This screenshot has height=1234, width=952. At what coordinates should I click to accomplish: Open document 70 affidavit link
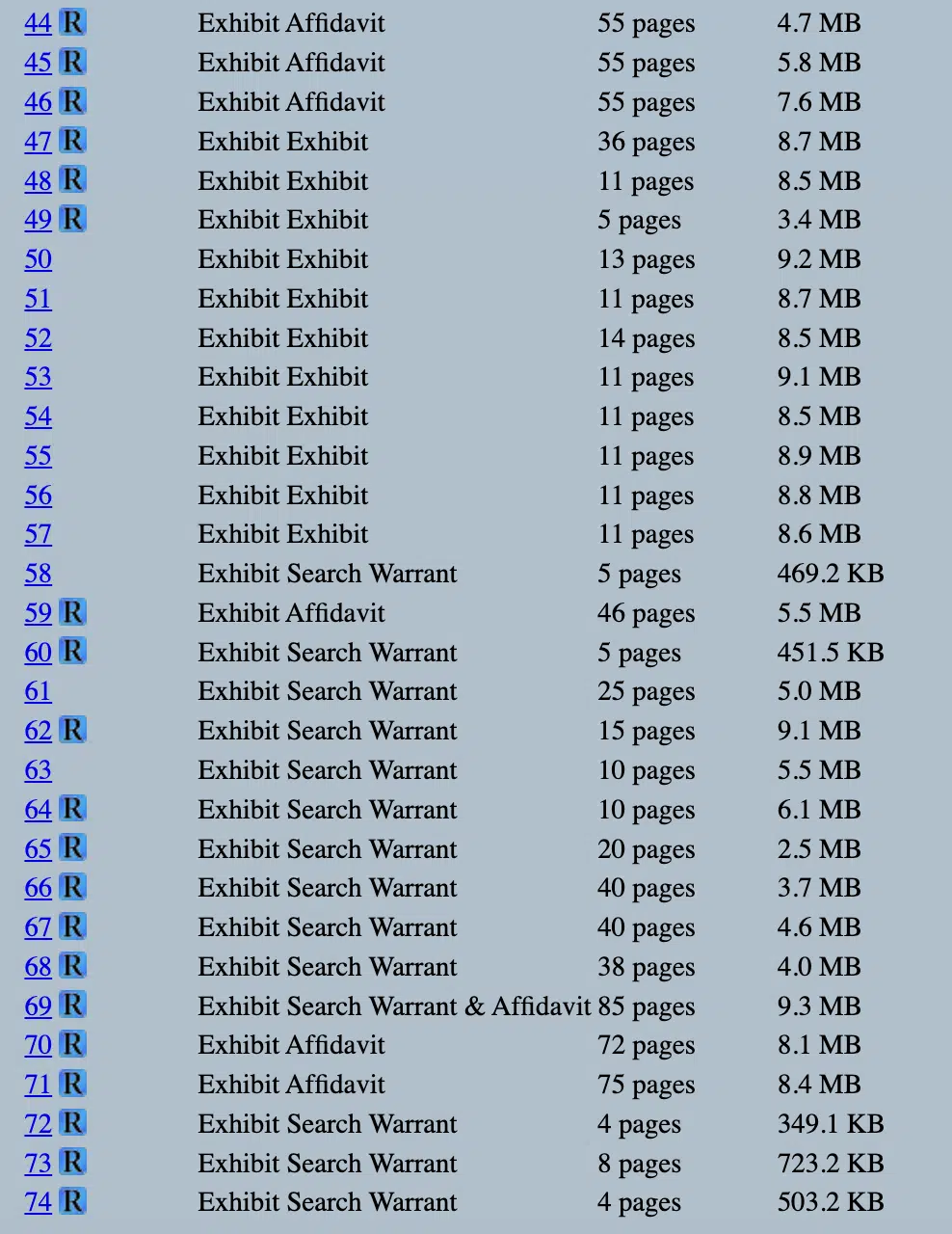tap(39, 1045)
